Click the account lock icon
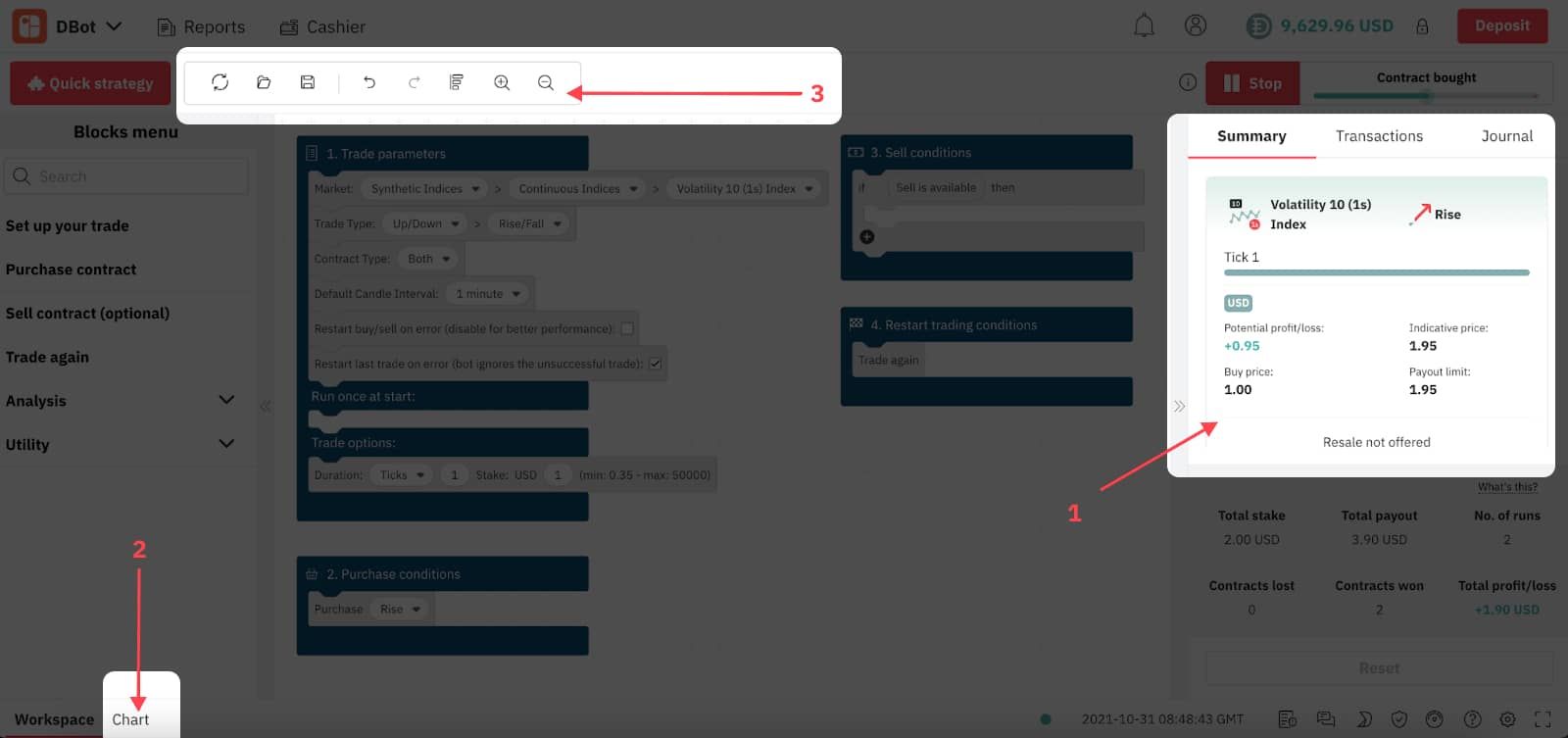Viewport: 1568px width, 738px height. [x=1422, y=26]
